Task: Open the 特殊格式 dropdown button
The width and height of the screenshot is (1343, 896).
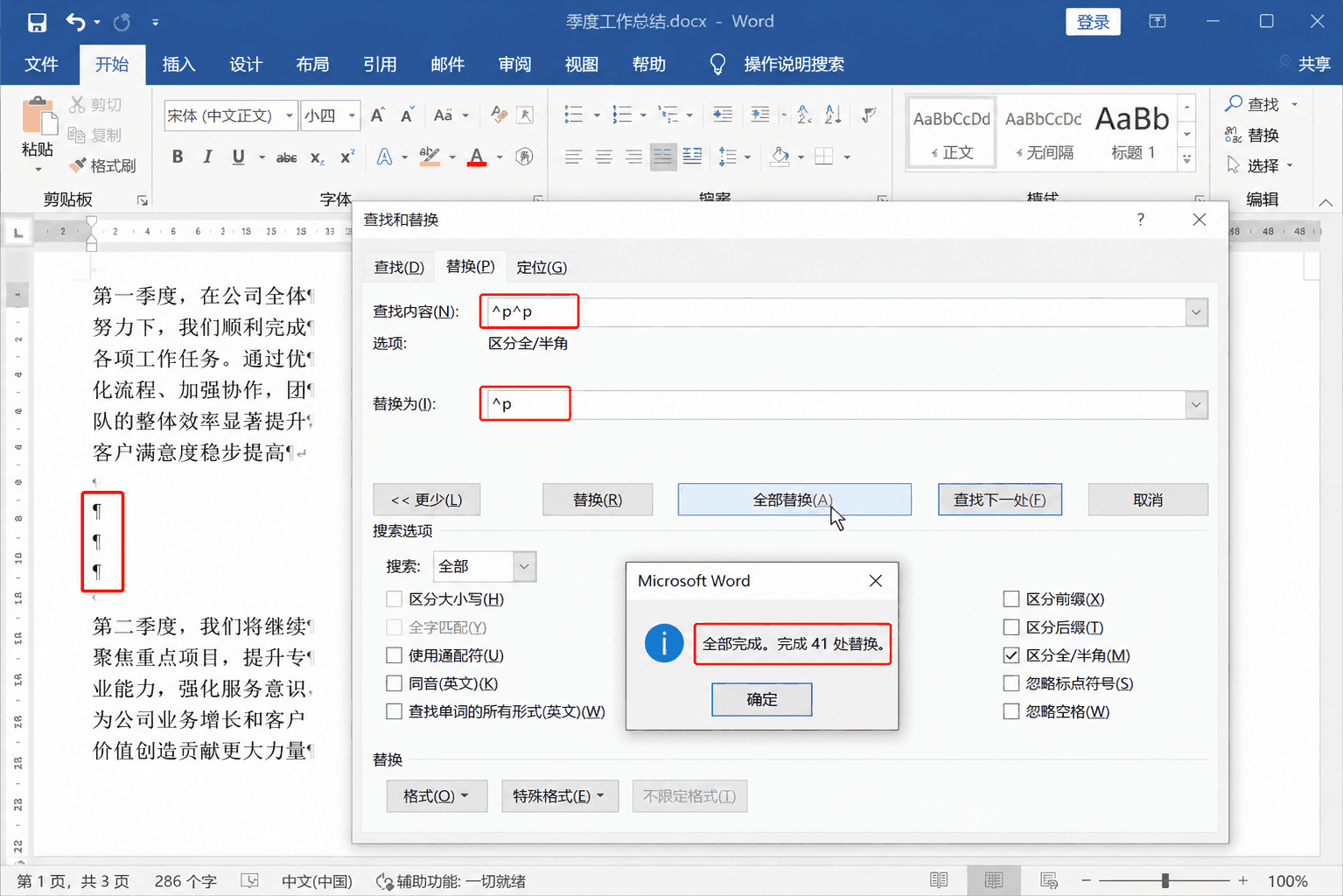Action: click(x=560, y=796)
